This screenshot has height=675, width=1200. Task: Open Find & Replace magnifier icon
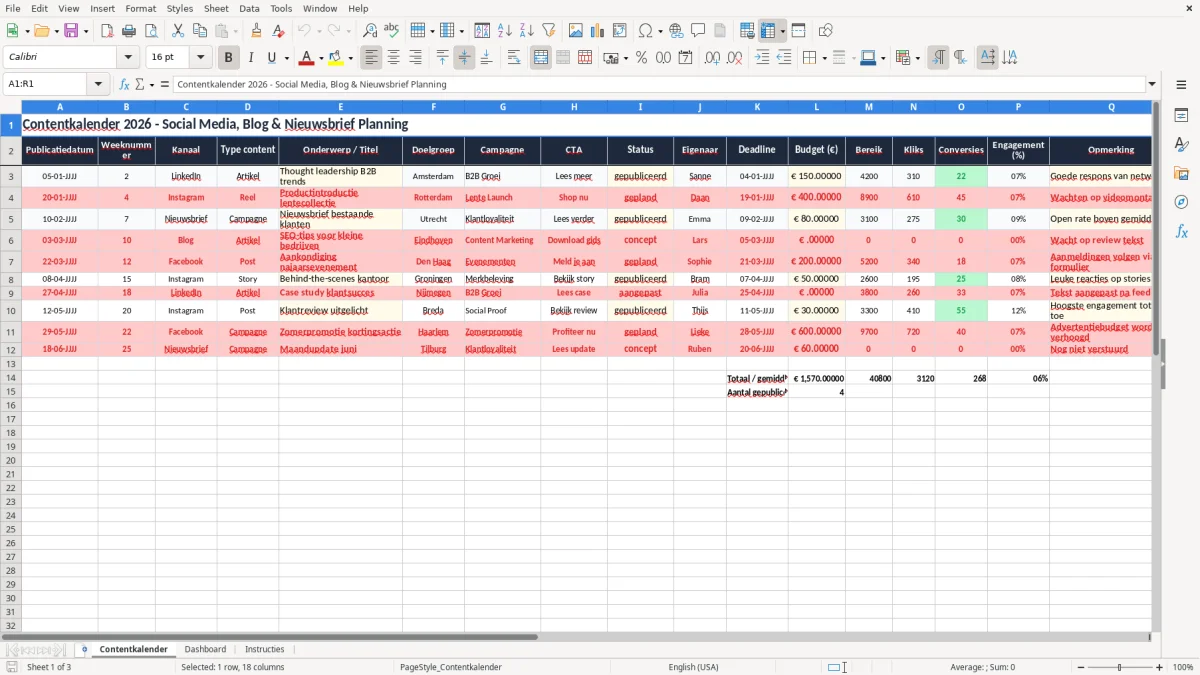click(370, 31)
